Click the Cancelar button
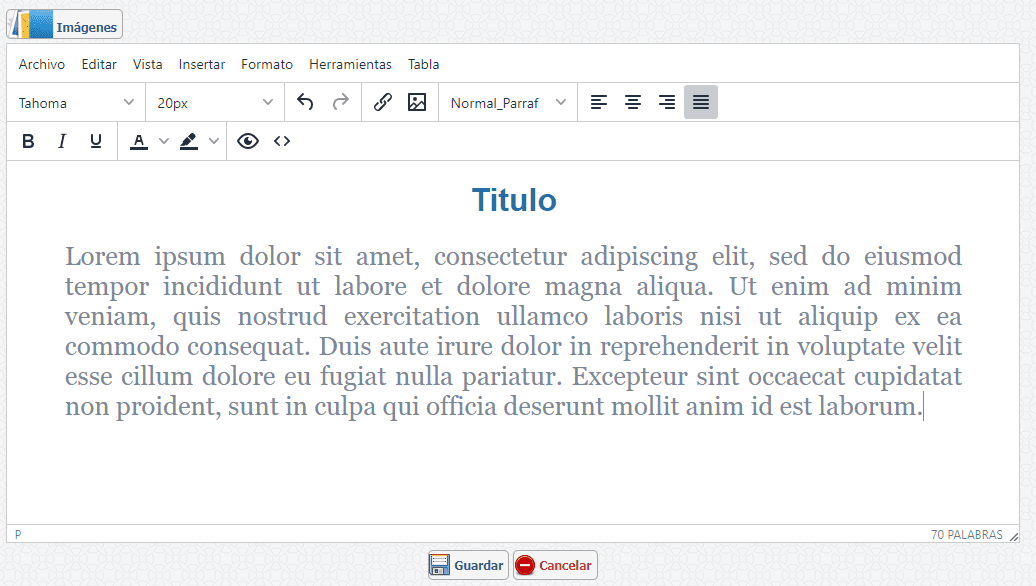Screen dimensions: 1036x586 tap(554, 564)
